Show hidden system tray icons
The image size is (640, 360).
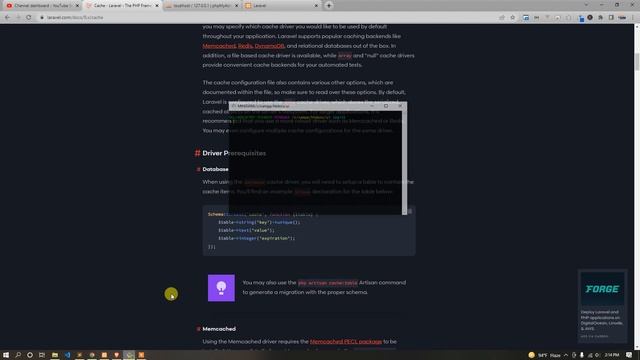coord(566,355)
